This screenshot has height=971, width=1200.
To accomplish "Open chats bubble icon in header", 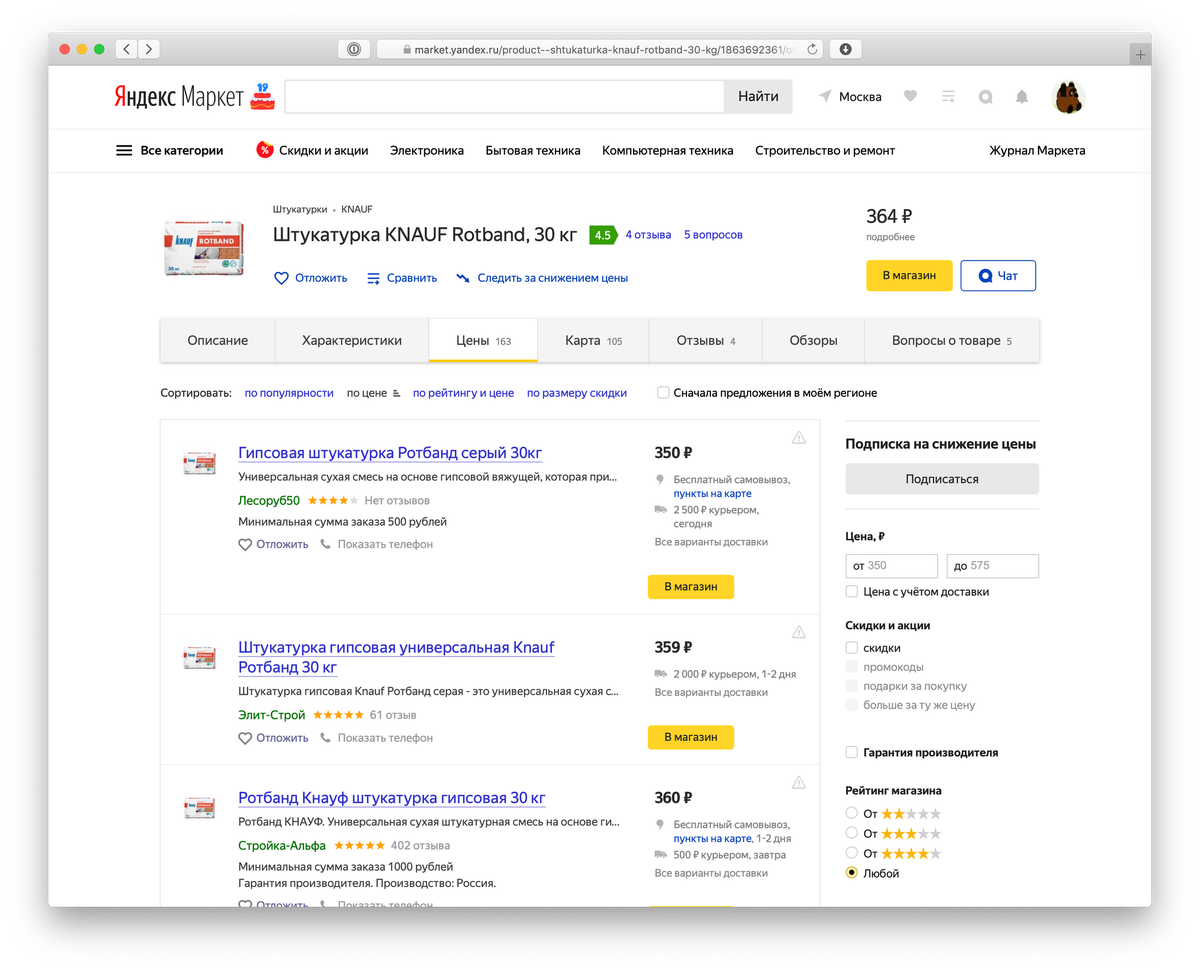I will tap(985, 97).
